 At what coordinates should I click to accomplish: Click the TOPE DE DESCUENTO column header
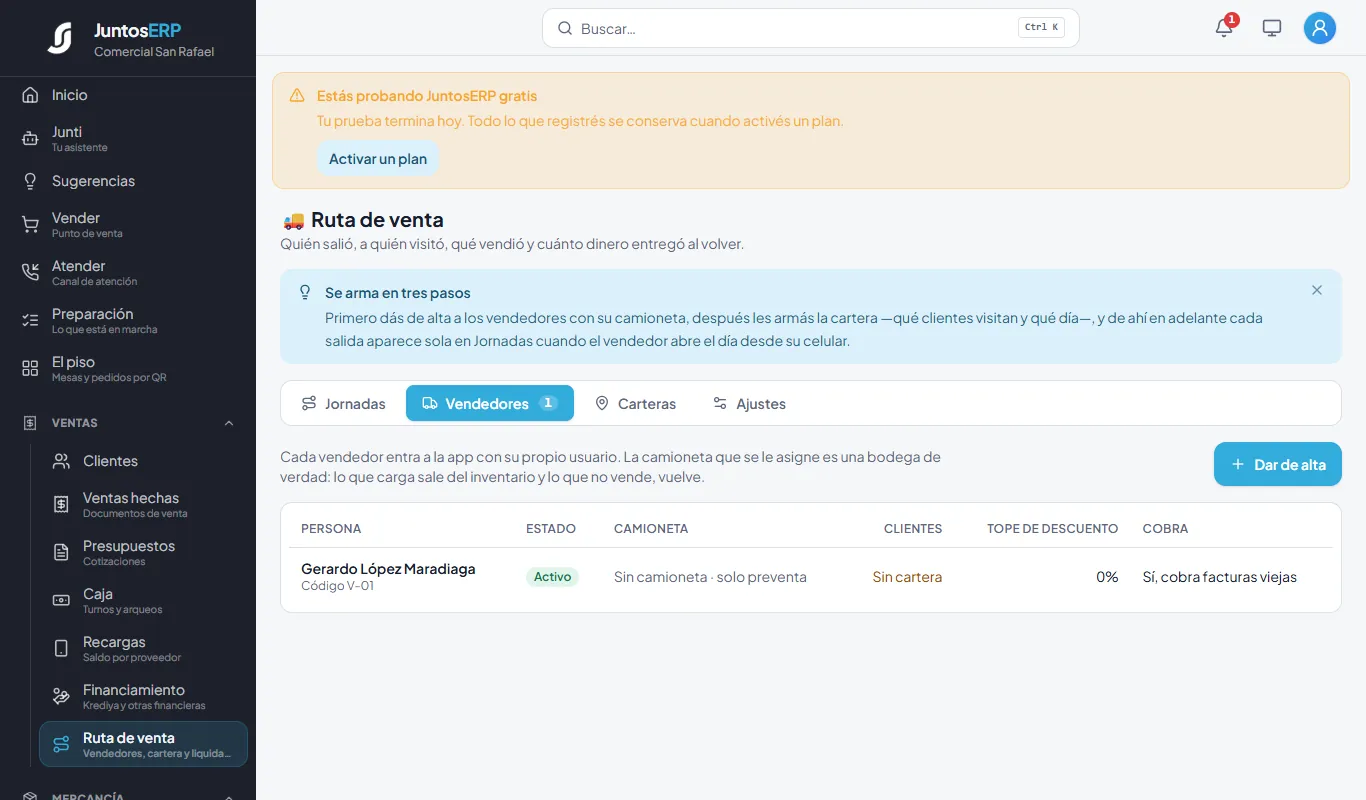coord(1053,528)
